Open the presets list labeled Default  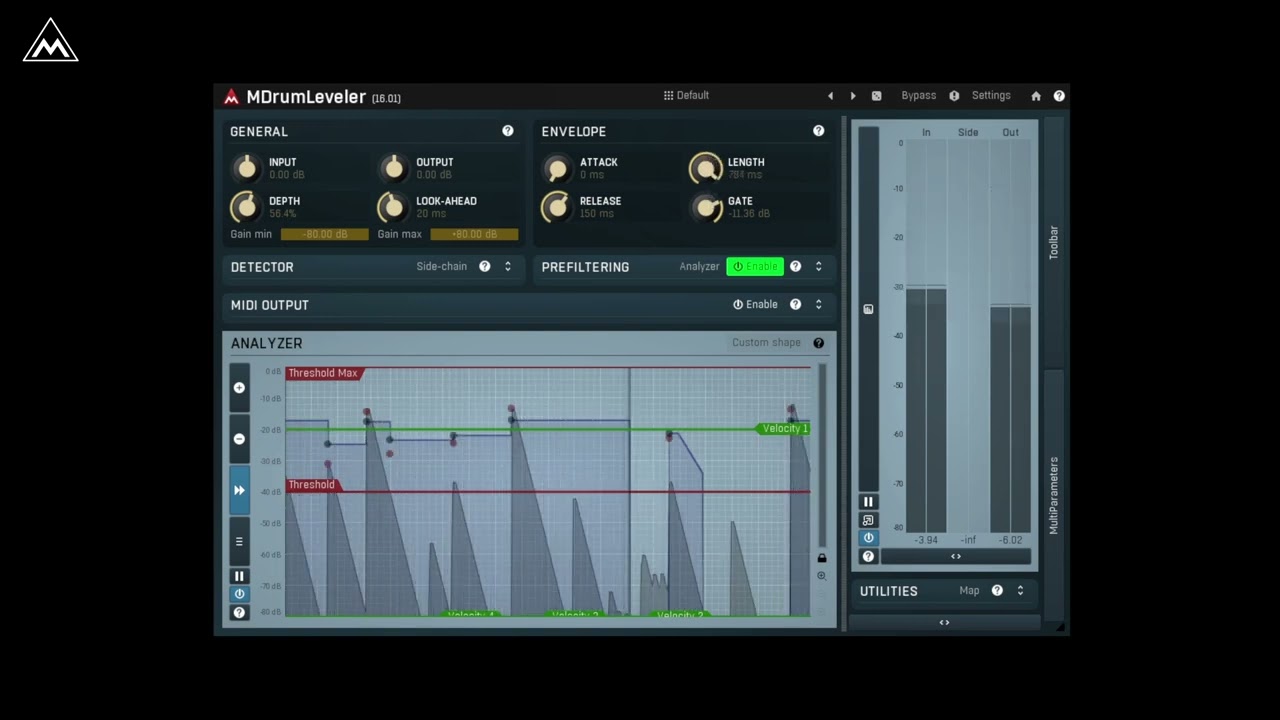coord(686,95)
